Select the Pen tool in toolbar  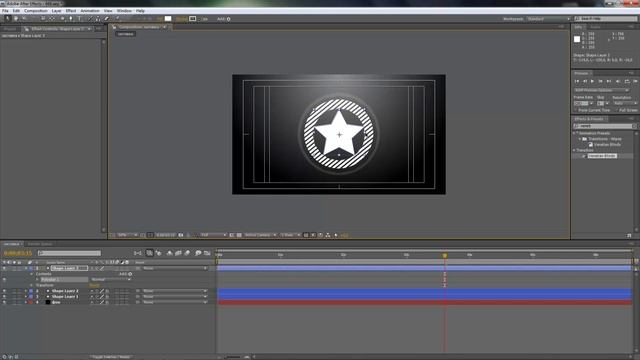coord(71,19)
